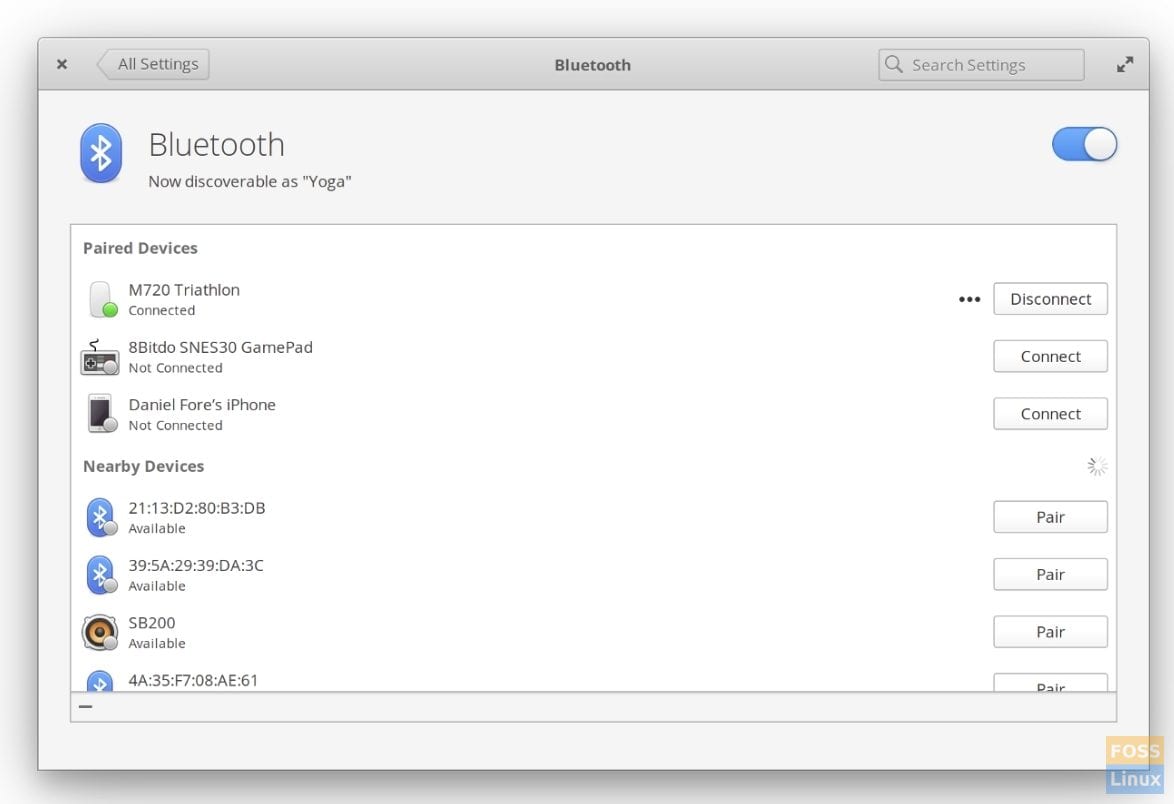Viewport: 1174px width, 804px height.
Task: Select the SB200 speaker icon
Action: pos(100,633)
